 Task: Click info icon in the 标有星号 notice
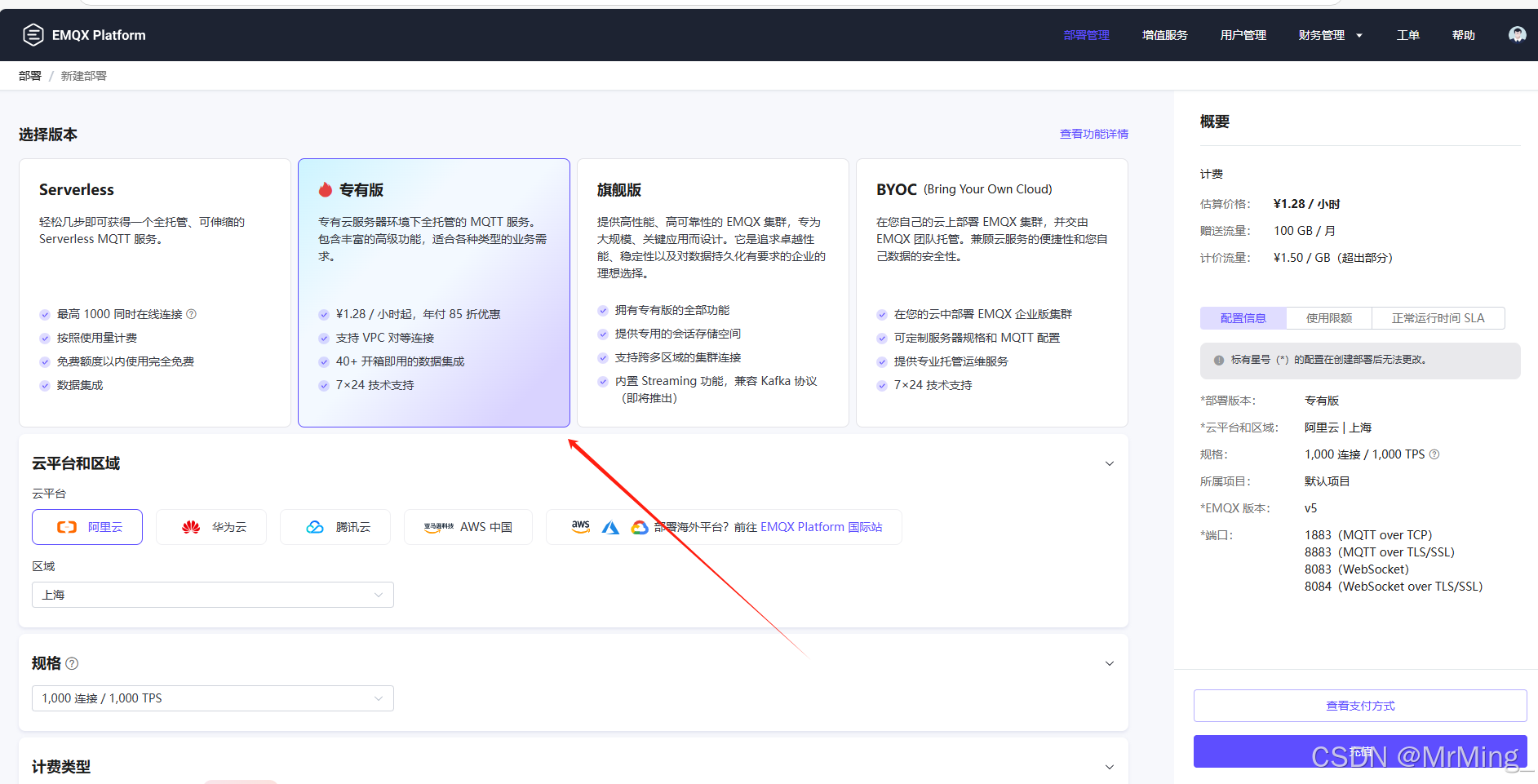[x=1219, y=360]
